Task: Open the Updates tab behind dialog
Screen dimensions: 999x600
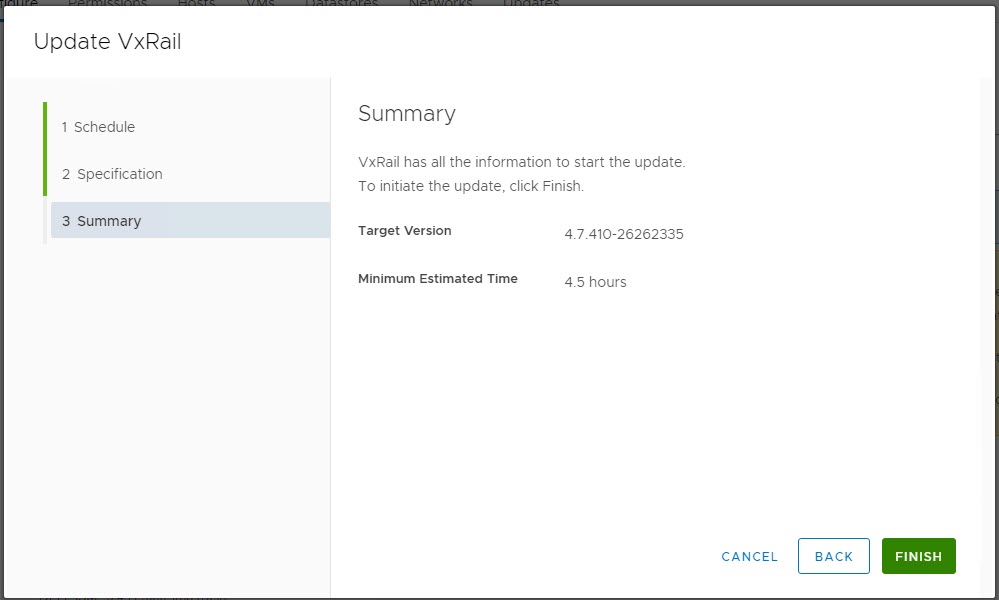Action: pyautogui.click(x=530, y=3)
